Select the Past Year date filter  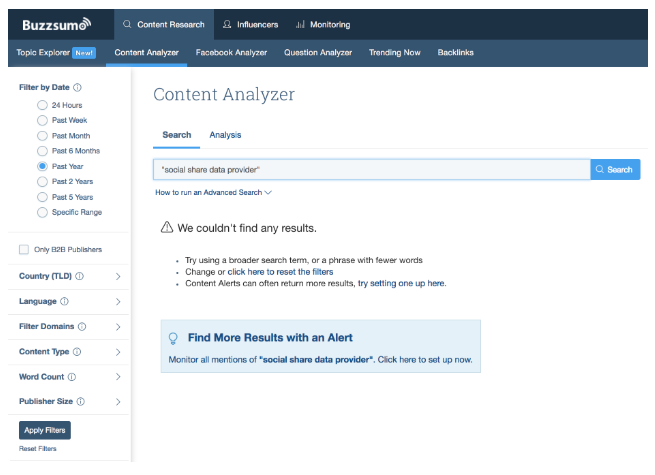coord(42,166)
